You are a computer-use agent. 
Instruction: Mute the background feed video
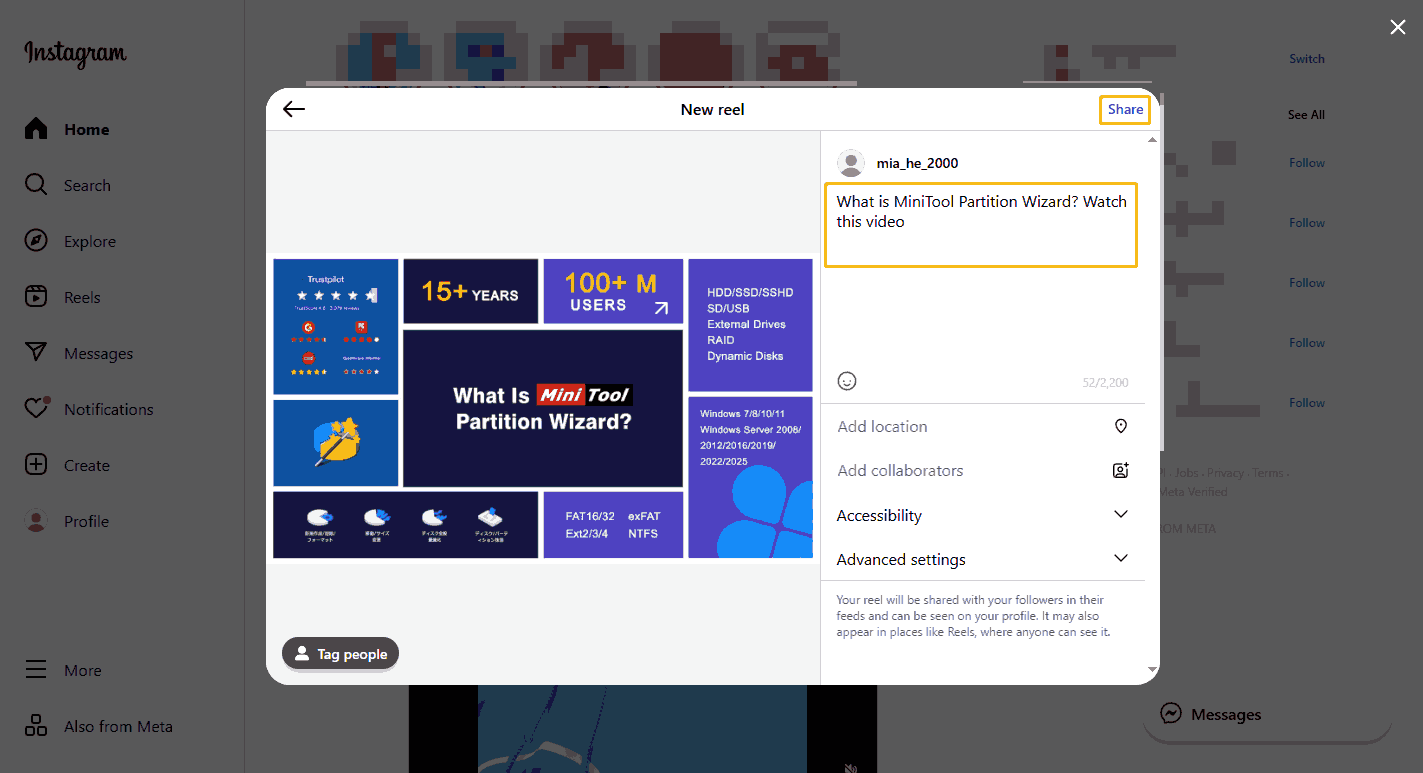[x=851, y=767]
